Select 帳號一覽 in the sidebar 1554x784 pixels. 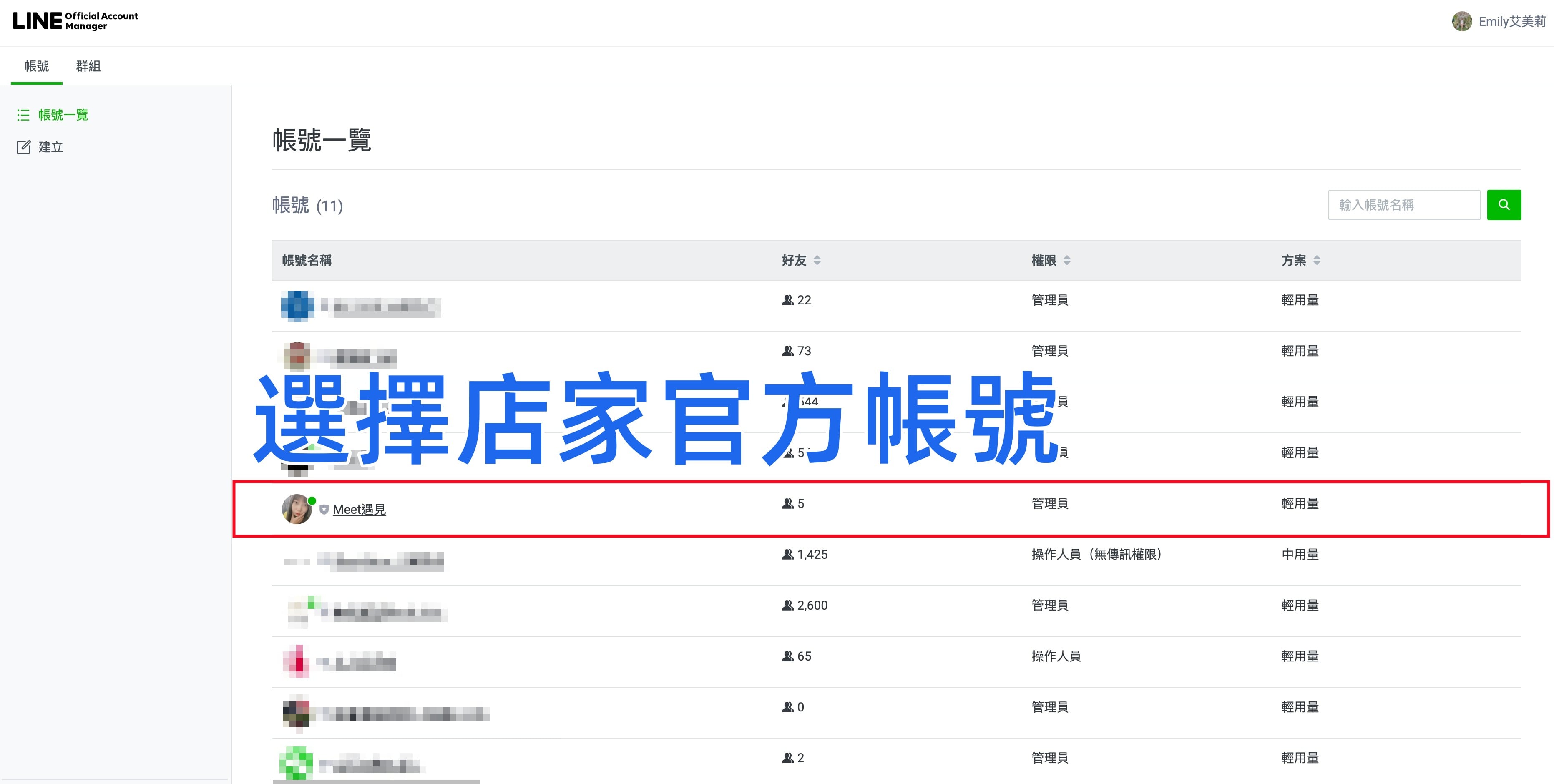pyautogui.click(x=63, y=115)
